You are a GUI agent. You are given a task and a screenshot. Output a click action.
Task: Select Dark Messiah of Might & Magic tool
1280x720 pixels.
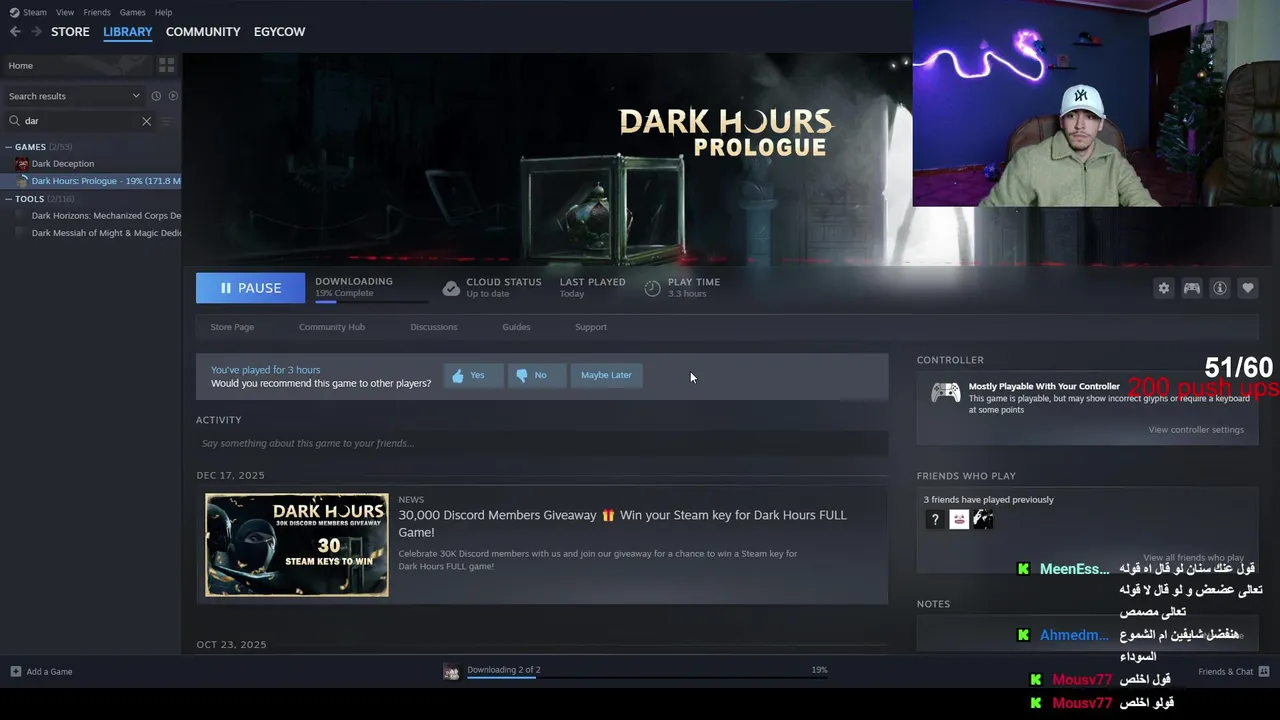[106, 233]
